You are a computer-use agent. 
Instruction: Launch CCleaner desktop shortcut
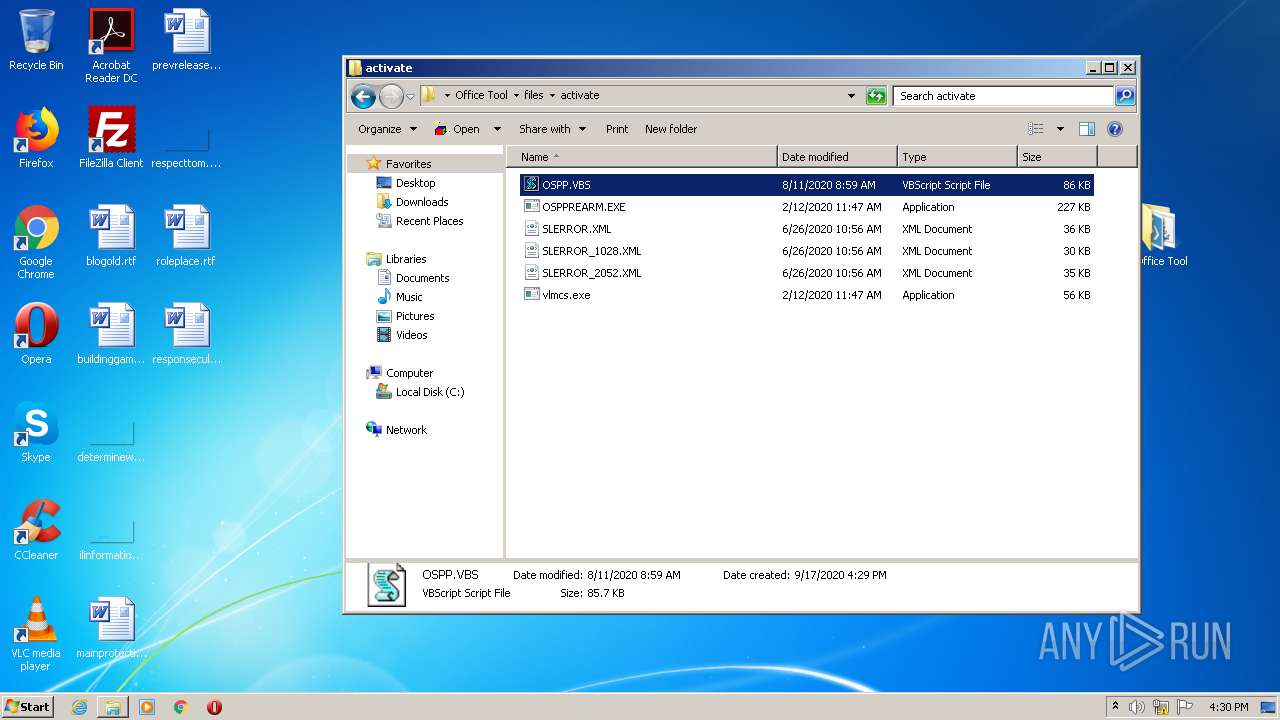(36, 530)
